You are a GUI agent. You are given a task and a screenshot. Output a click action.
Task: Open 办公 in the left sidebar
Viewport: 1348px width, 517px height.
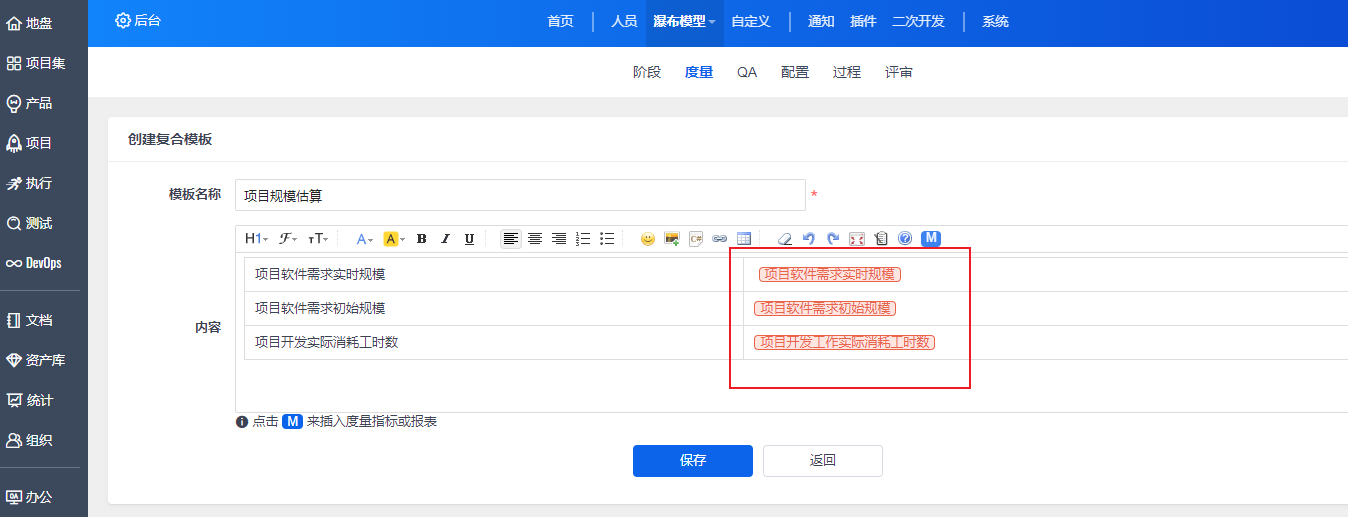pos(30,497)
